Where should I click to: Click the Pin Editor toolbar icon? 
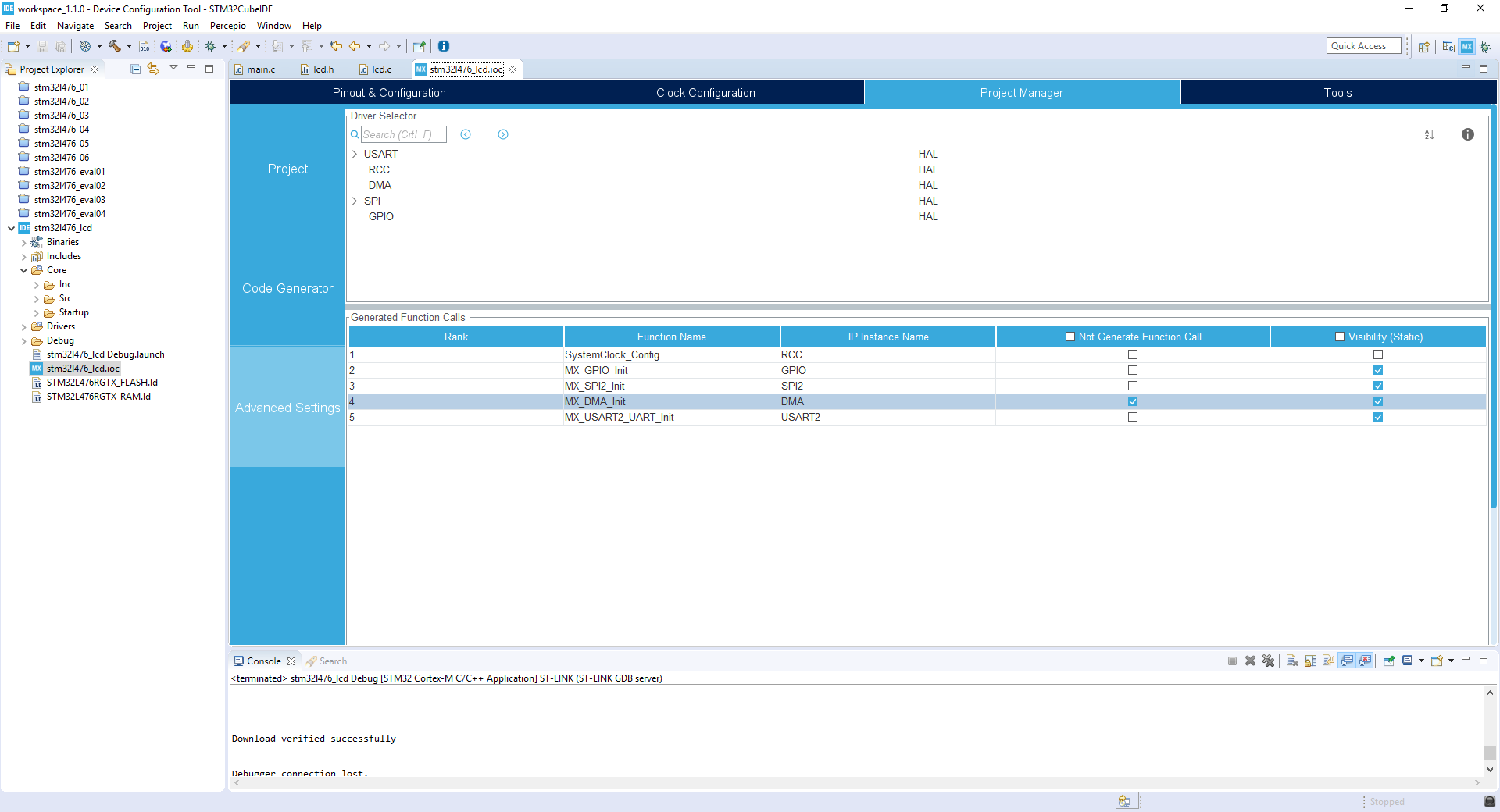419,46
